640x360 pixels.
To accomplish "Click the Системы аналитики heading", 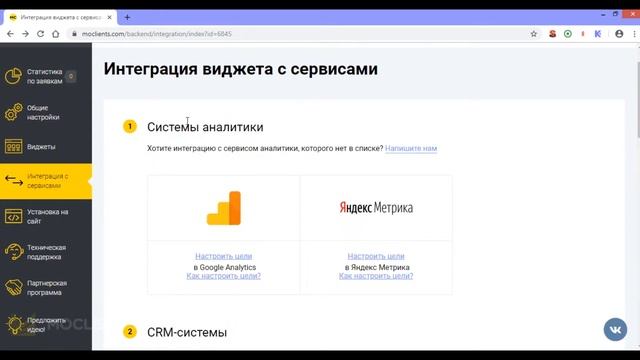I will [x=205, y=127].
